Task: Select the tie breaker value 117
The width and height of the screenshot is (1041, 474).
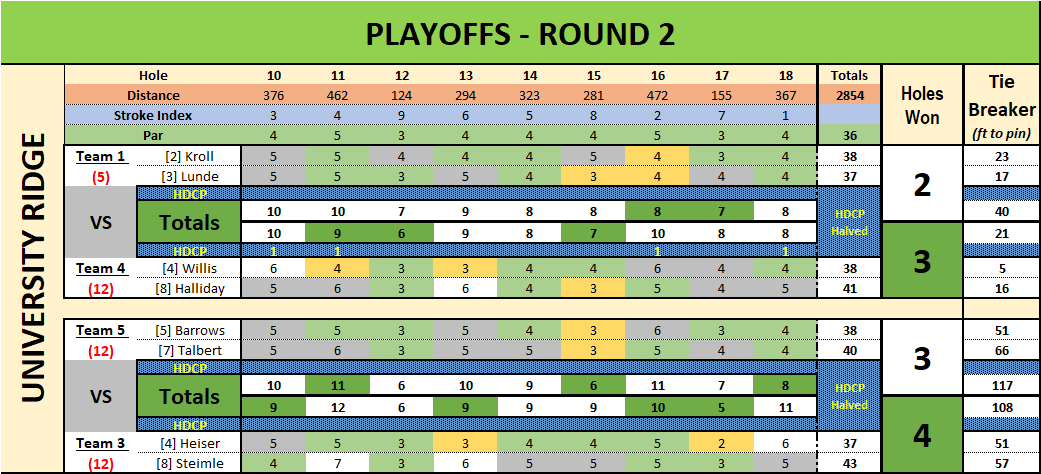Action: point(1001,386)
